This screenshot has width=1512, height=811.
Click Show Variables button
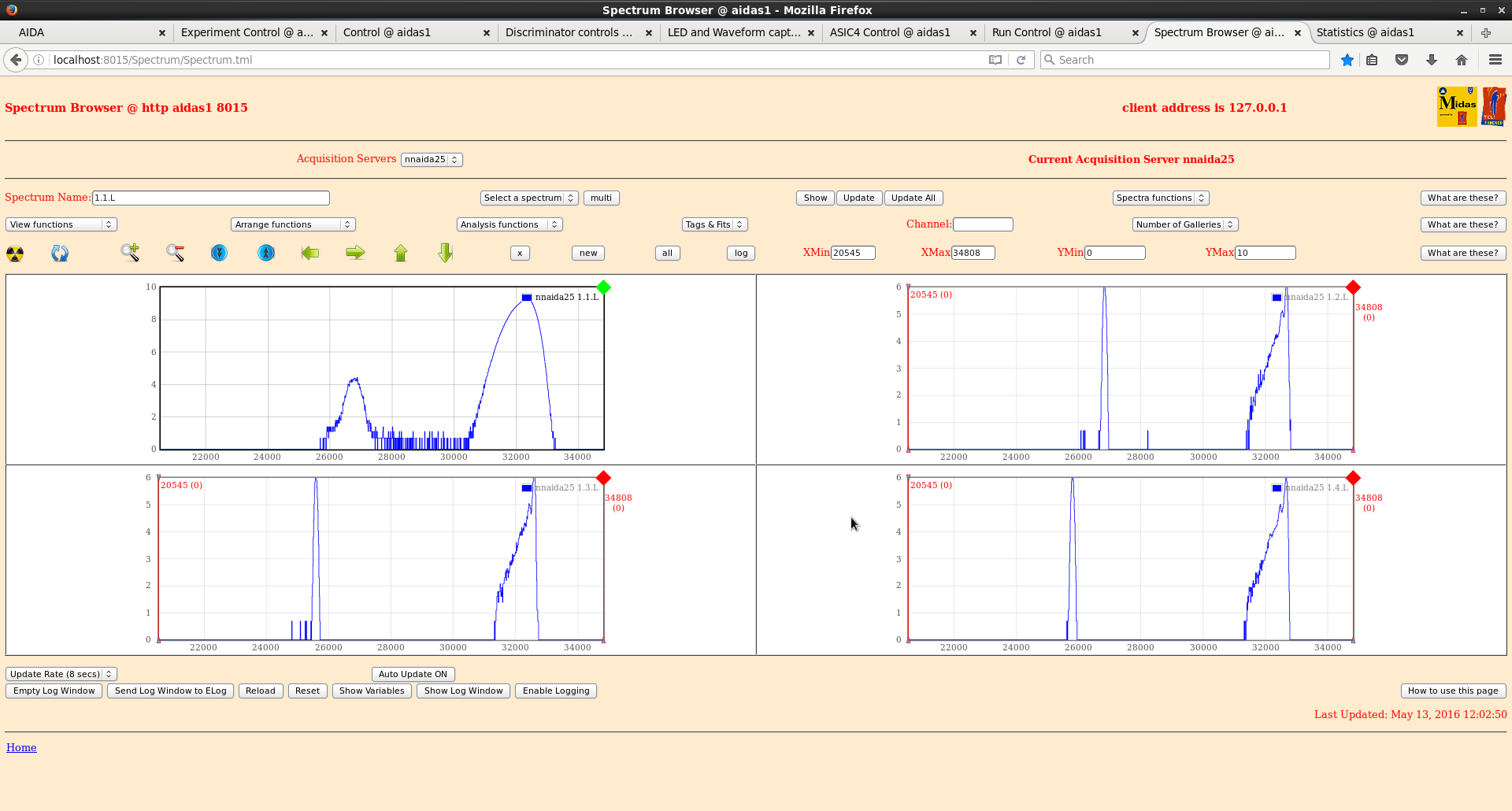tap(372, 691)
